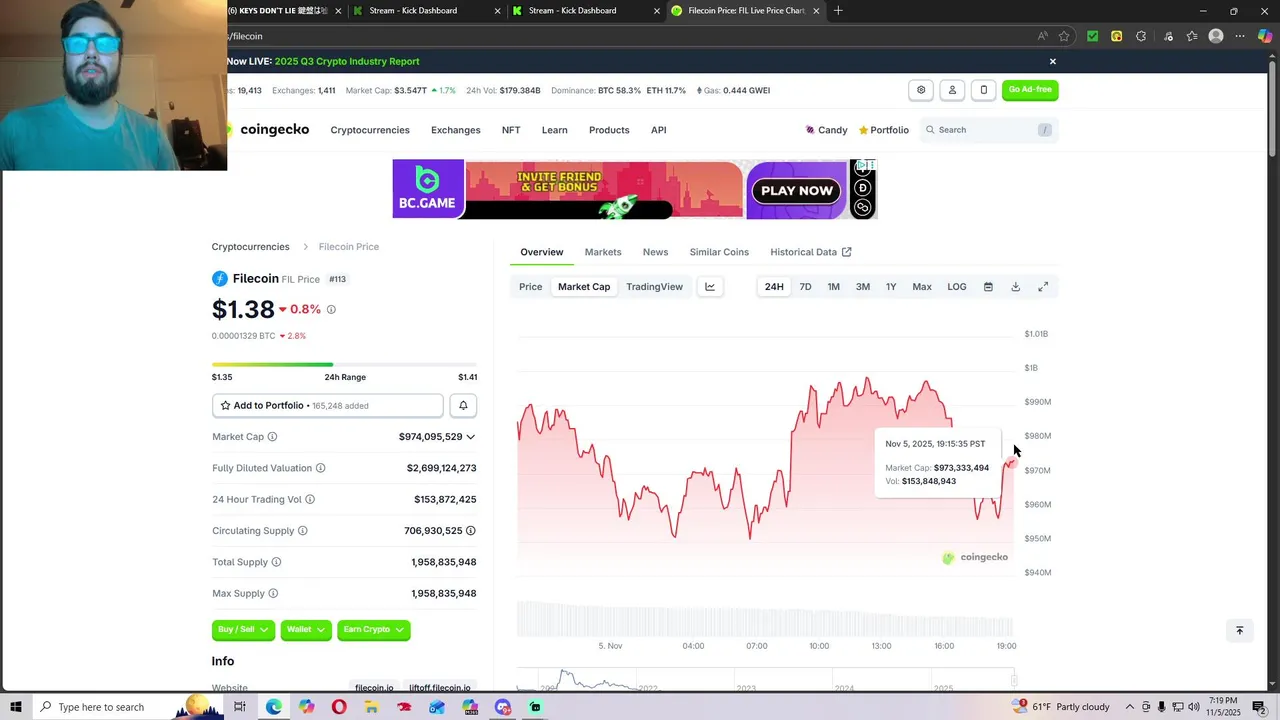This screenshot has height=720, width=1280.
Task: Open Learn navigation menu
Action: tap(554, 130)
